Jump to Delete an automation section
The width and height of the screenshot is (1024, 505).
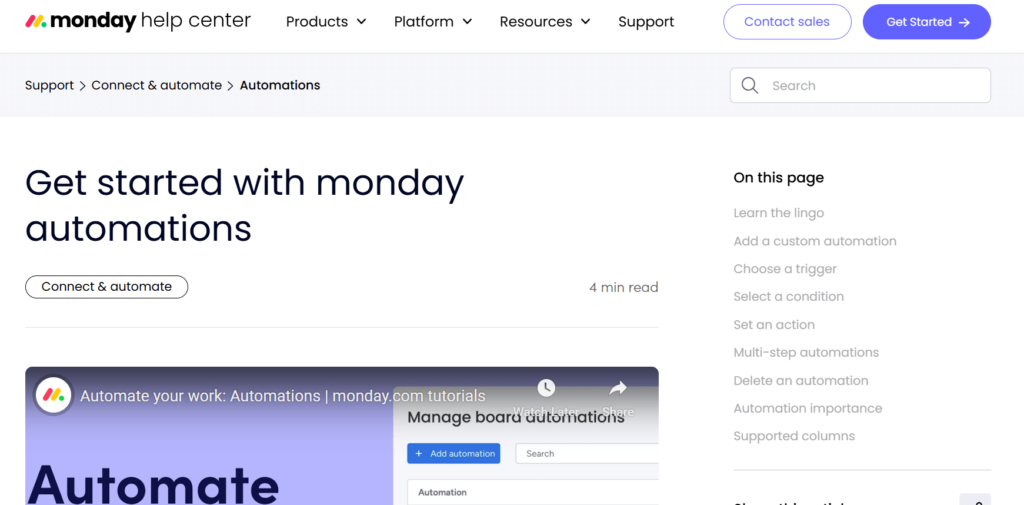(801, 381)
